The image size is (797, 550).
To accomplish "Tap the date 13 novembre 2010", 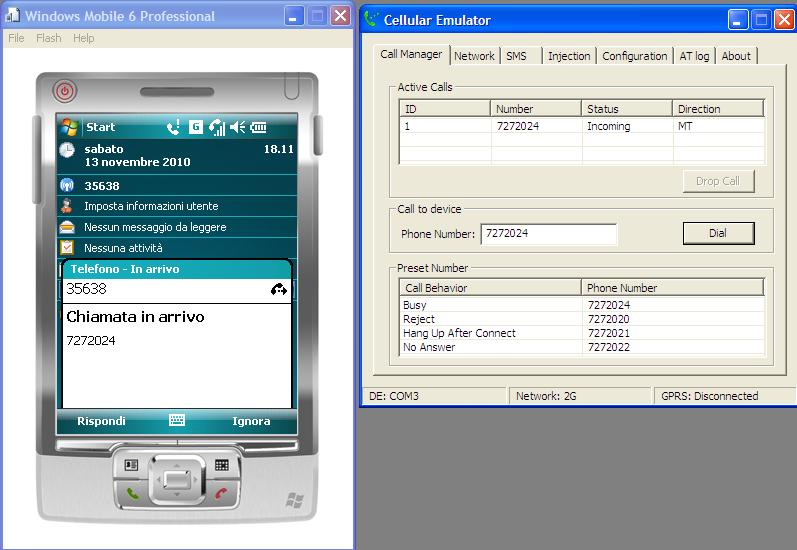I will (137, 162).
